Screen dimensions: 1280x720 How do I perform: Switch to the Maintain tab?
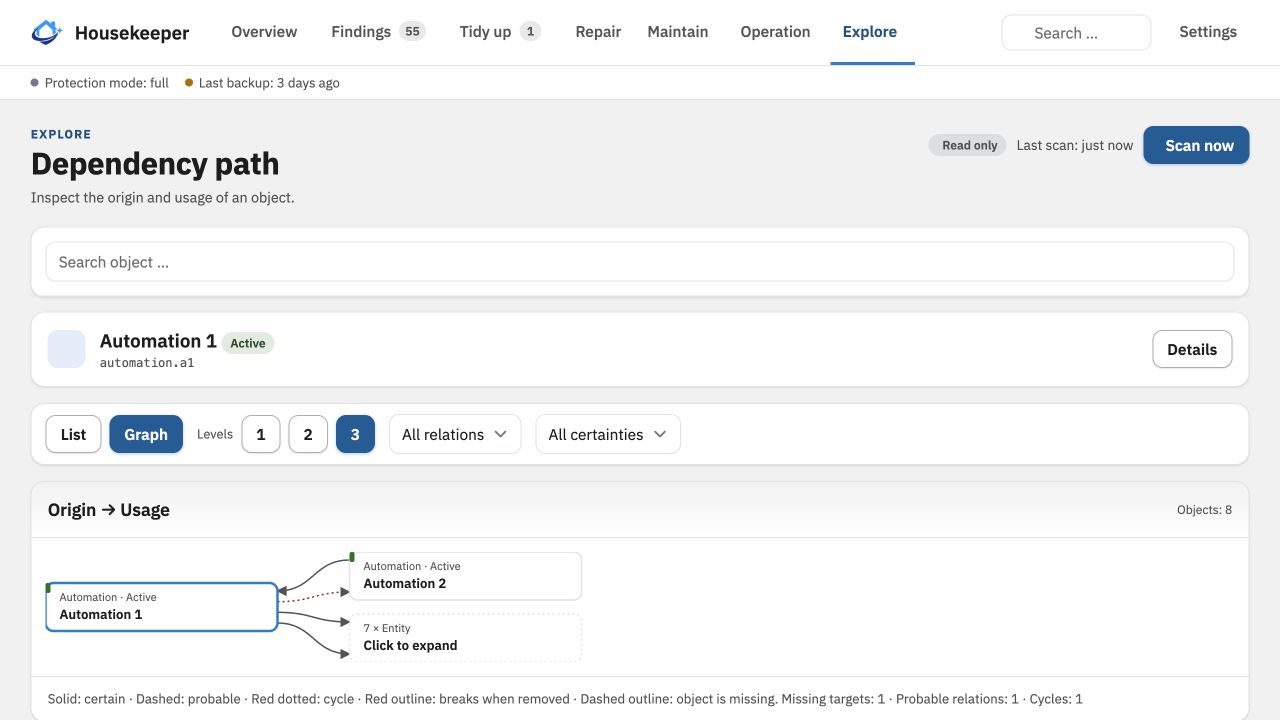678,32
